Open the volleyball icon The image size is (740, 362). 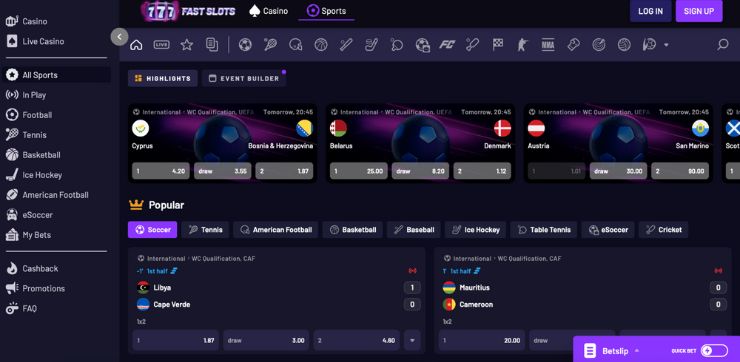624,45
